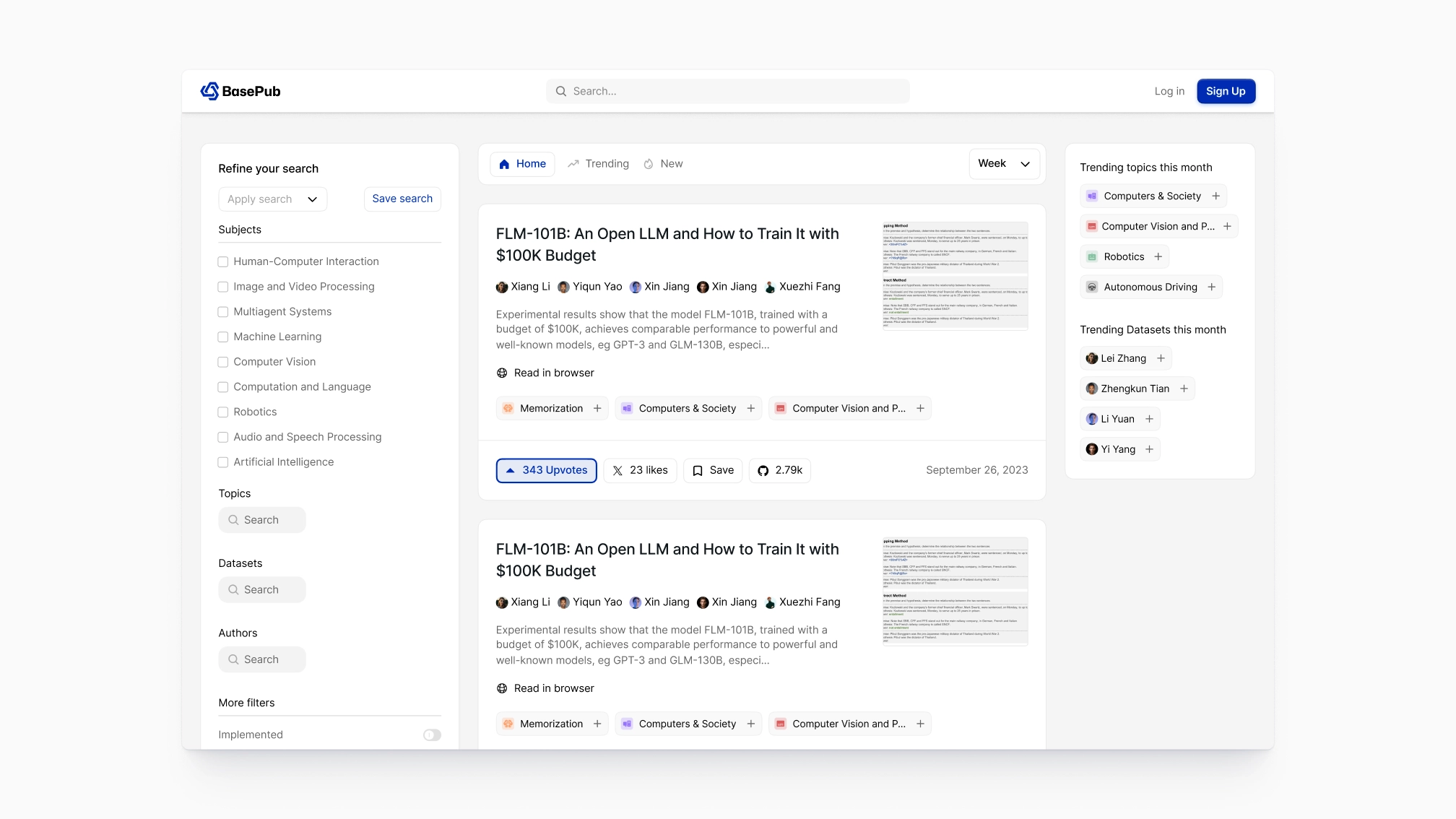Switch to the New tab
This screenshot has width=1456, height=819.
click(x=663, y=164)
